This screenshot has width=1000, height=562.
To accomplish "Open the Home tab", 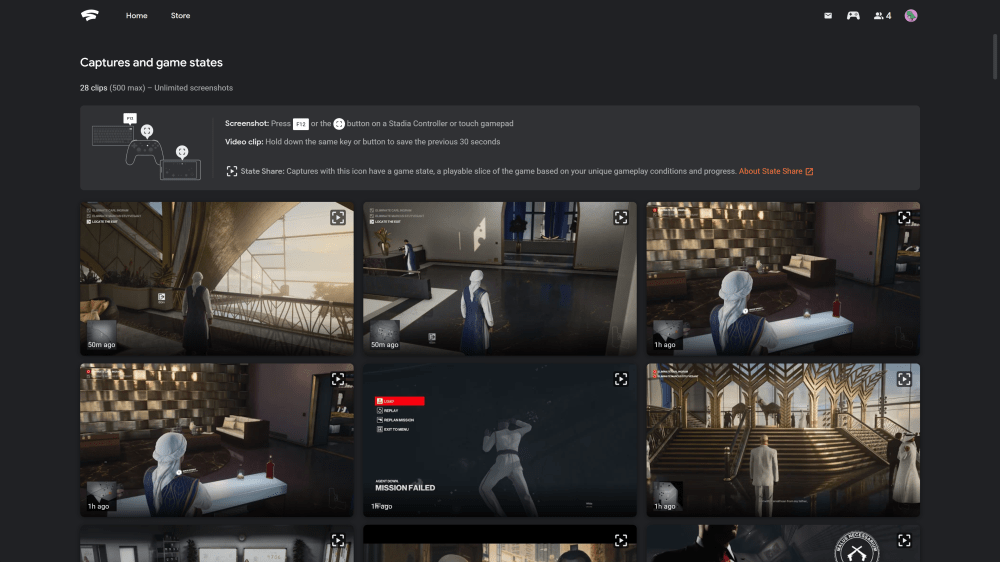I will (137, 16).
